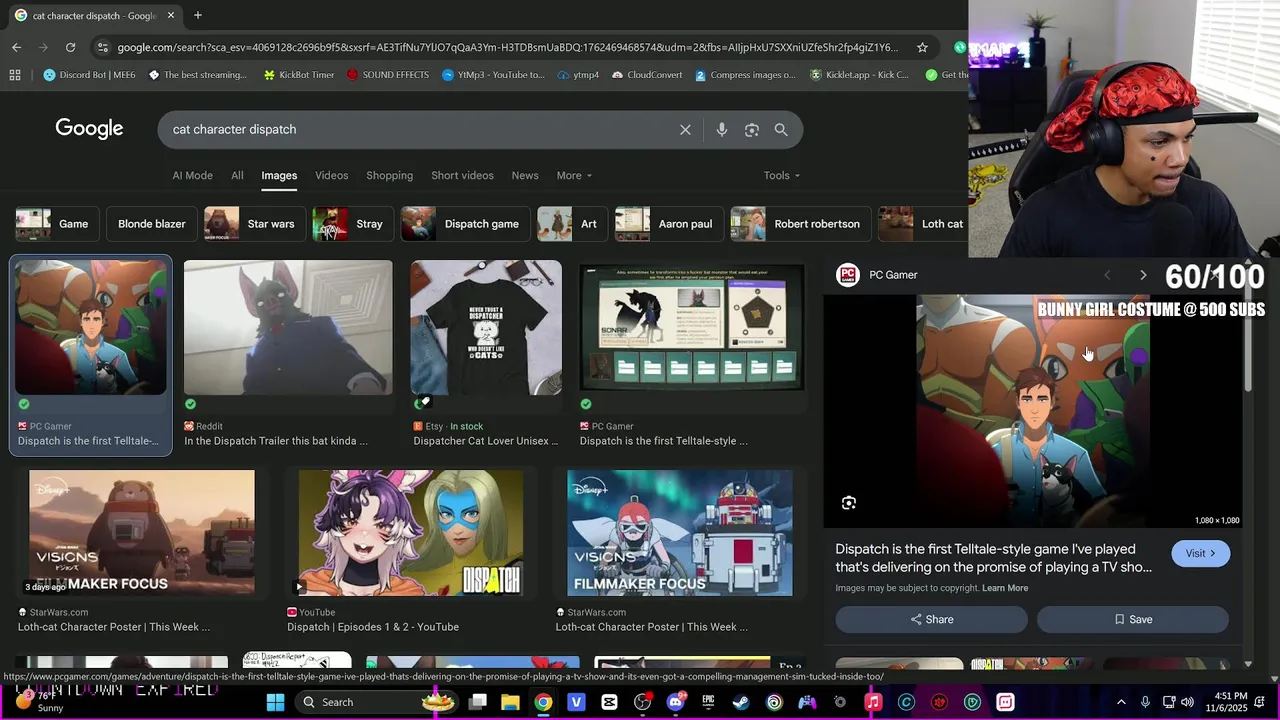Viewport: 1280px width, 720px height.
Task: Filter by the Robert robertson chip
Action: coord(799,224)
